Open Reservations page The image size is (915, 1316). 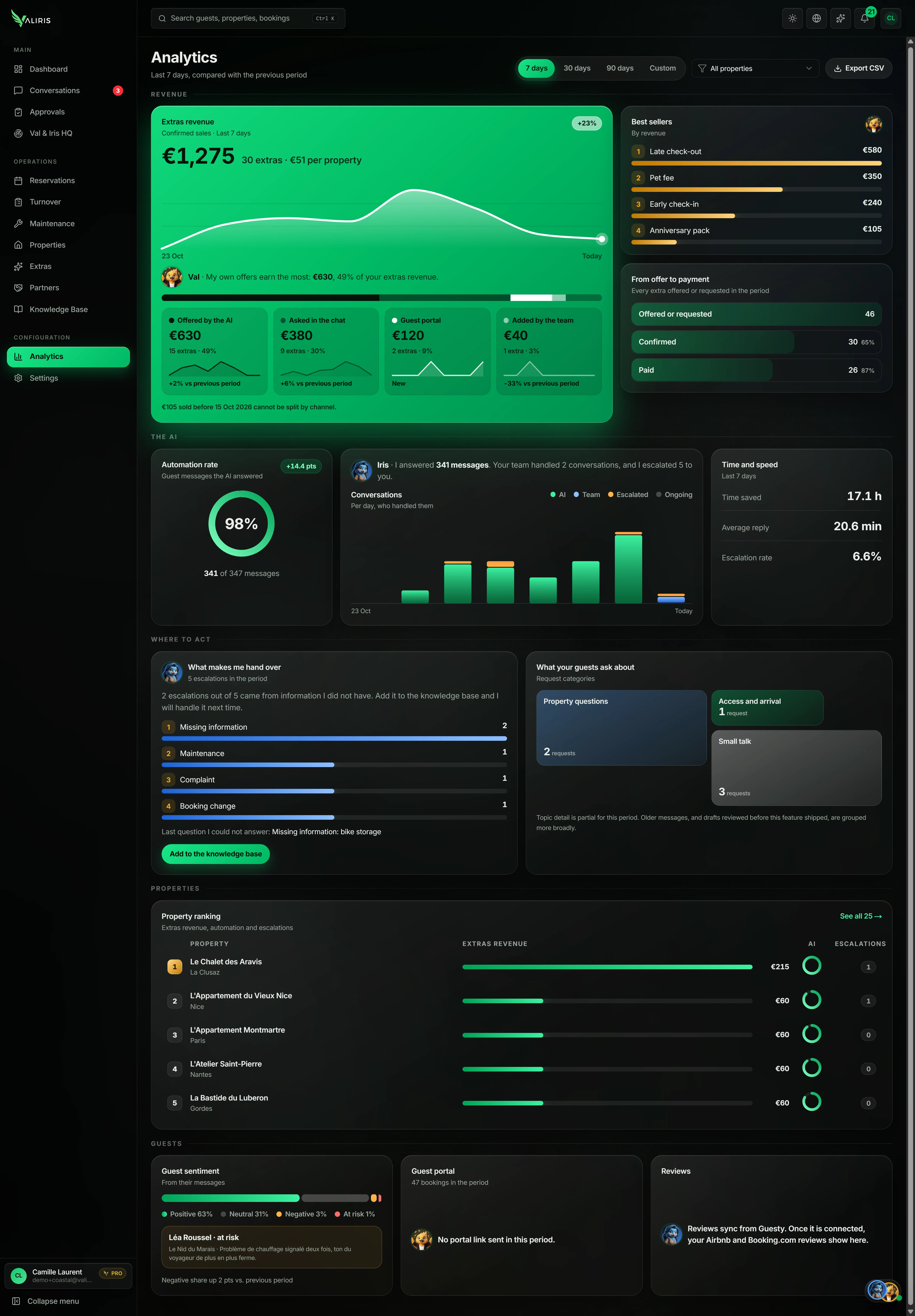[68, 181]
